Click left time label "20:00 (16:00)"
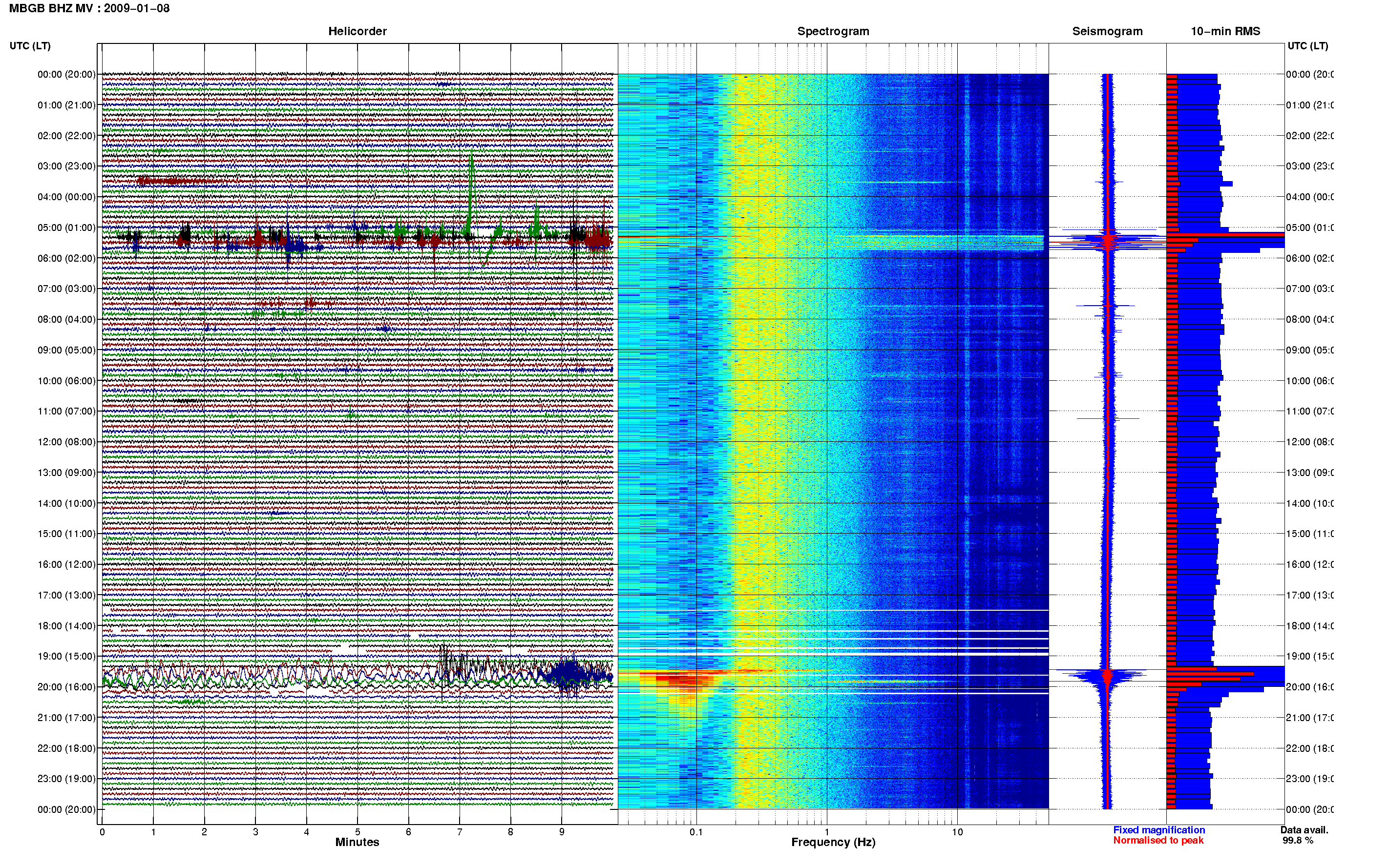 (66, 686)
